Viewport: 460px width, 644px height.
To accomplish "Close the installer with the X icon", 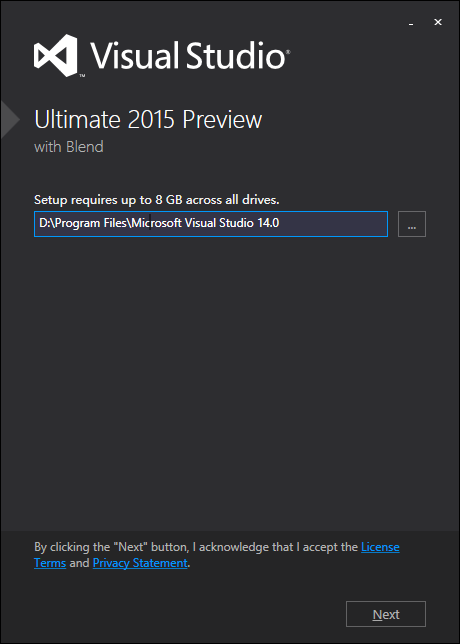I will pyautogui.click(x=438, y=22).
